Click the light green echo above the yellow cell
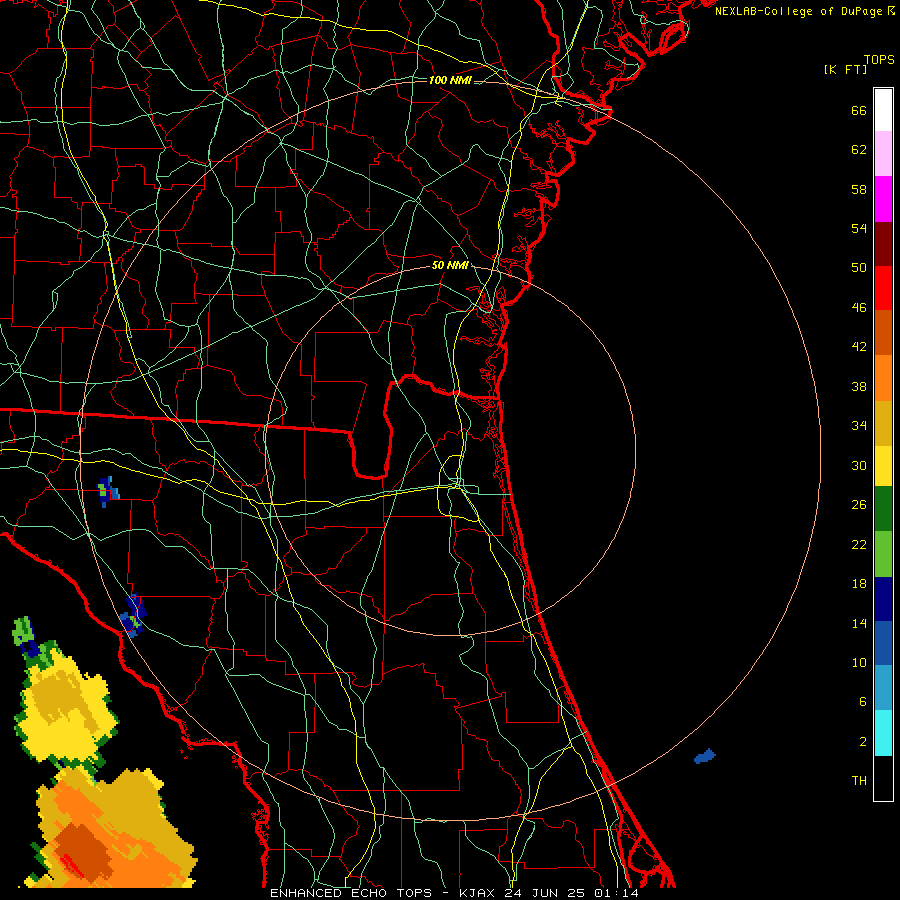Screen dimensions: 900x900 coord(24,630)
